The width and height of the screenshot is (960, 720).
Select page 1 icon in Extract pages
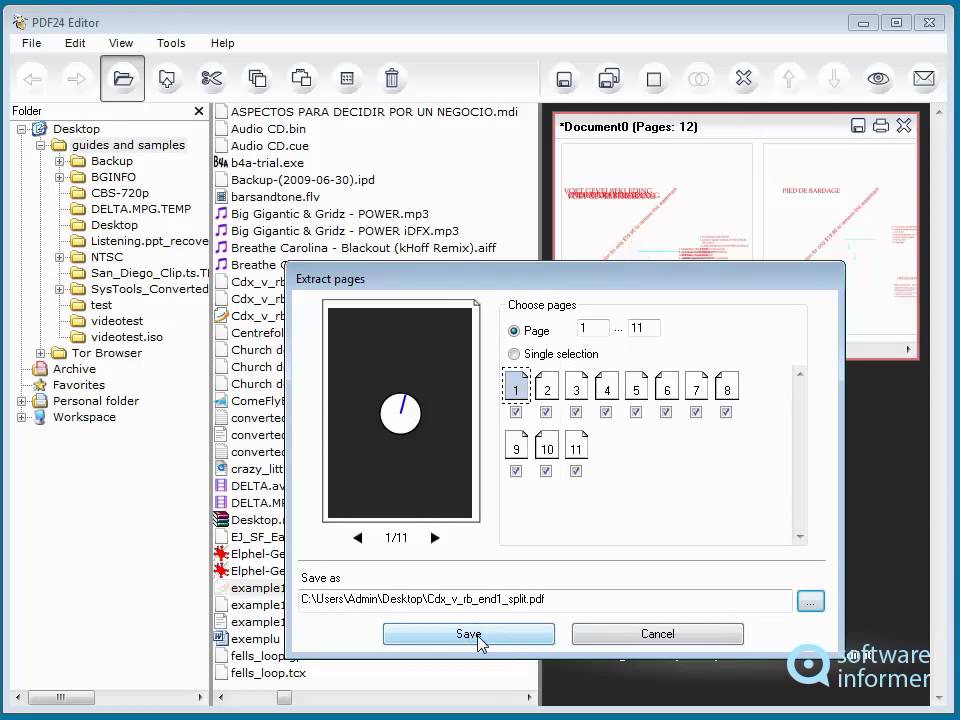click(516, 386)
